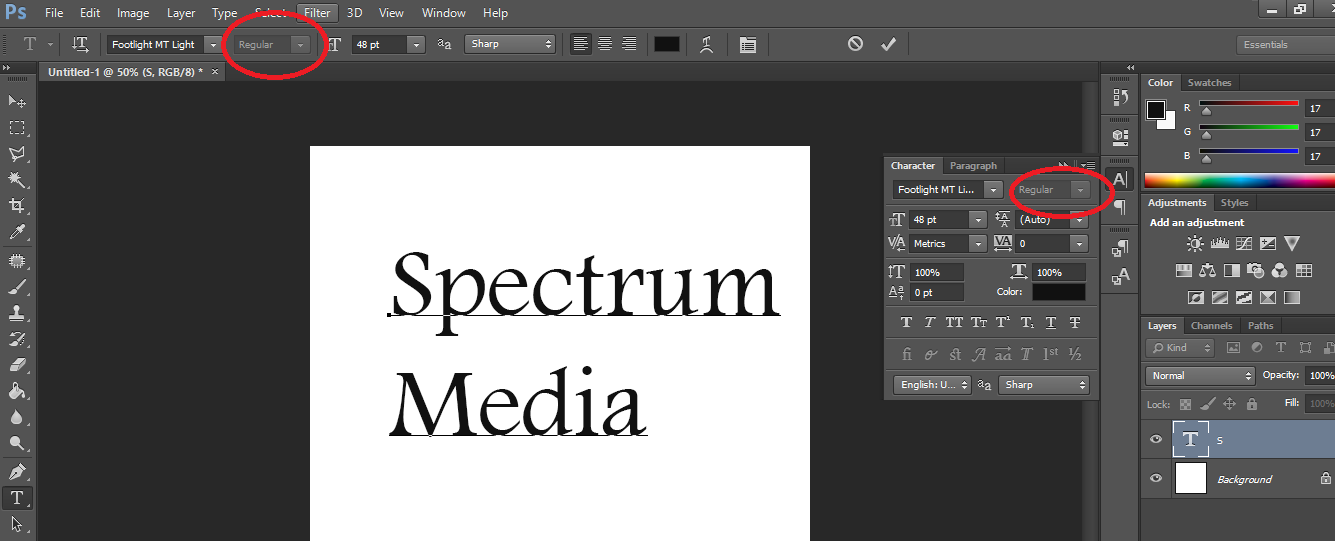Click the text Color swatch in Character panel
Image resolution: width=1335 pixels, height=541 pixels.
point(1058,292)
